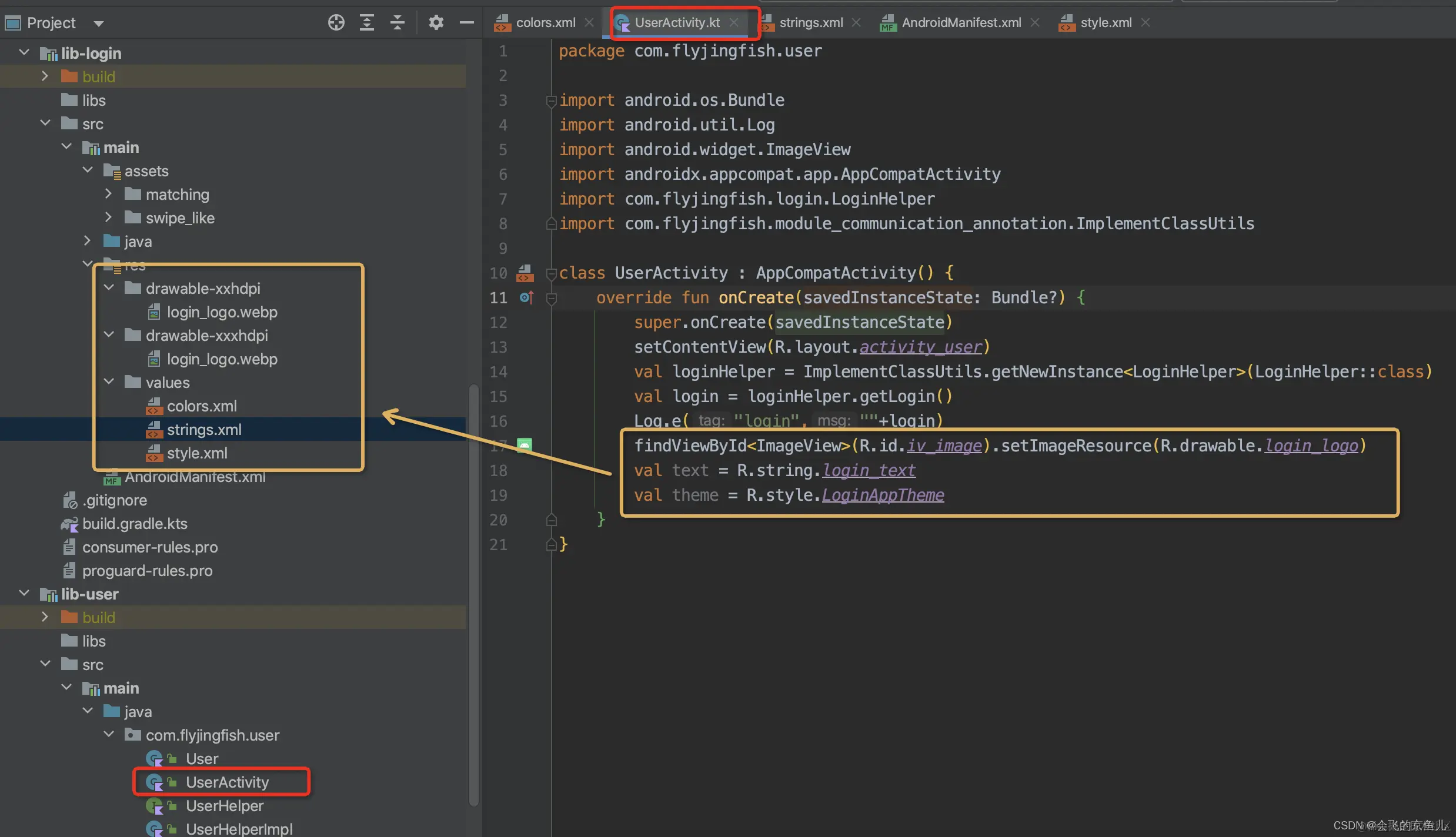This screenshot has width=1456, height=837.
Task: Click the overriding method arrow gutter icon on line 11
Action: click(x=527, y=297)
